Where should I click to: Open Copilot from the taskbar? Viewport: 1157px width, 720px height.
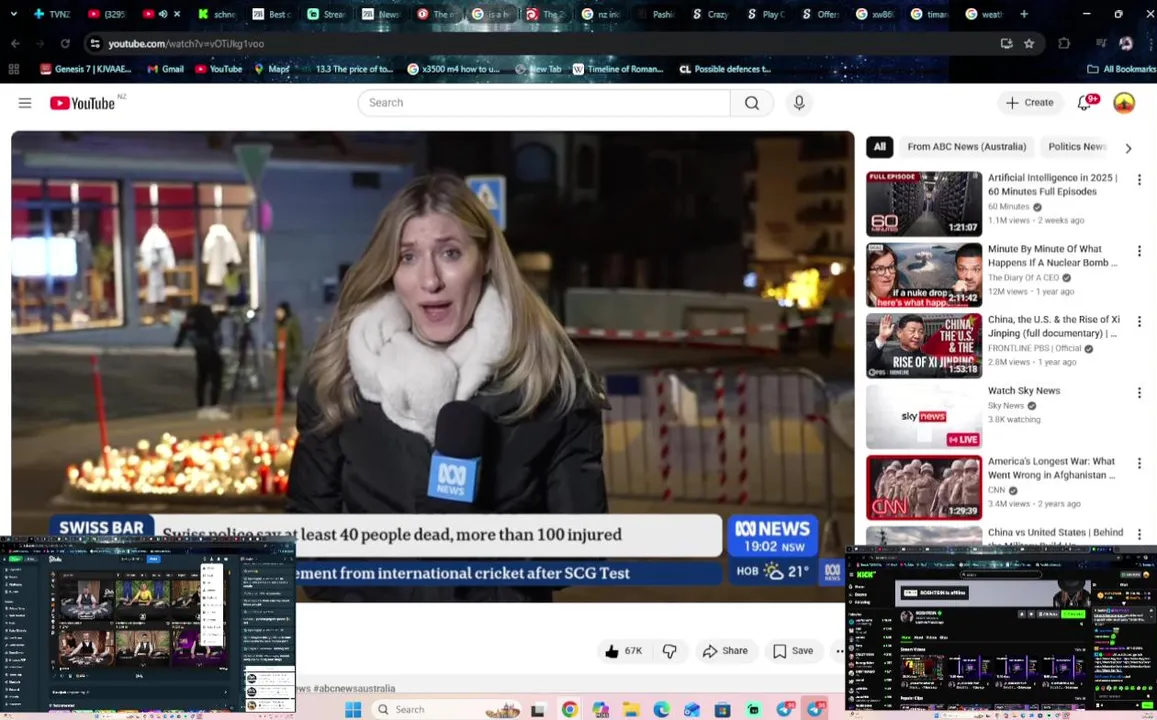tap(600, 710)
